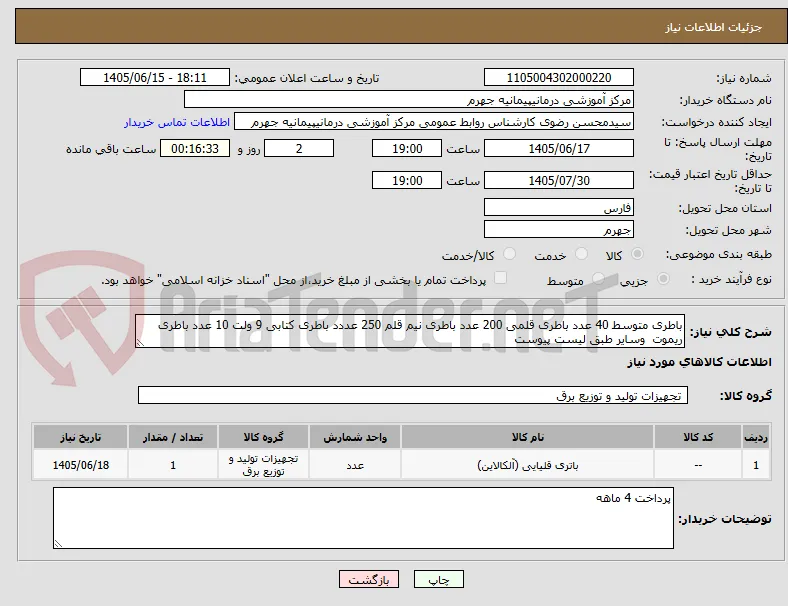Screen dimensions: 788x606
Task: Choose the متوسط purchase type radio
Action: pyautogui.click(x=598, y=278)
